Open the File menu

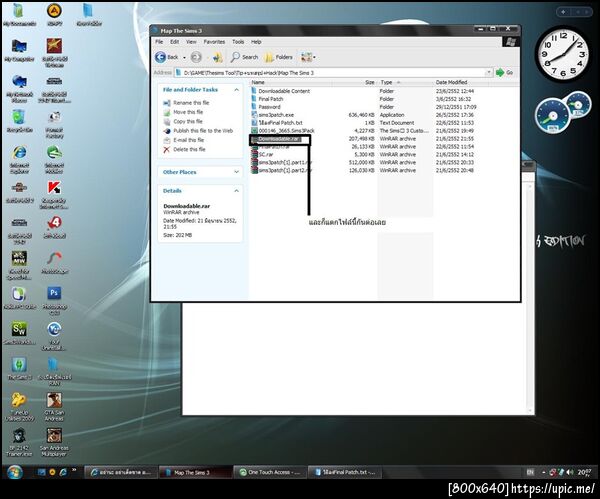[159, 42]
